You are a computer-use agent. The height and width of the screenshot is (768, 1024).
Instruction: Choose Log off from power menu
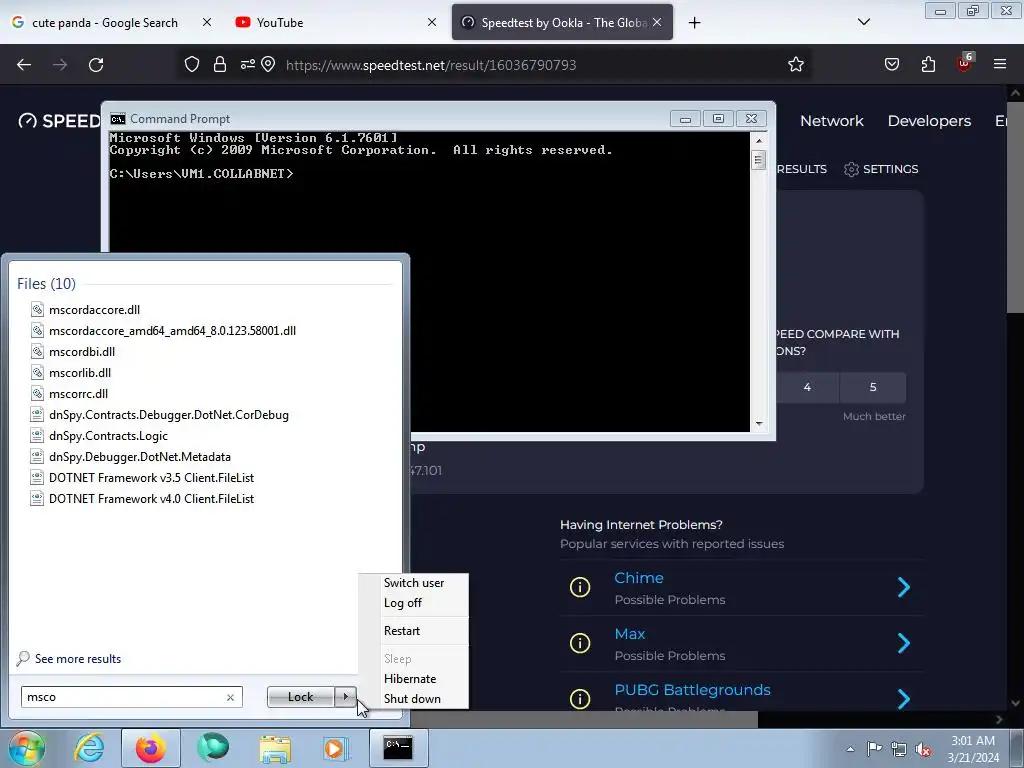coord(402,603)
